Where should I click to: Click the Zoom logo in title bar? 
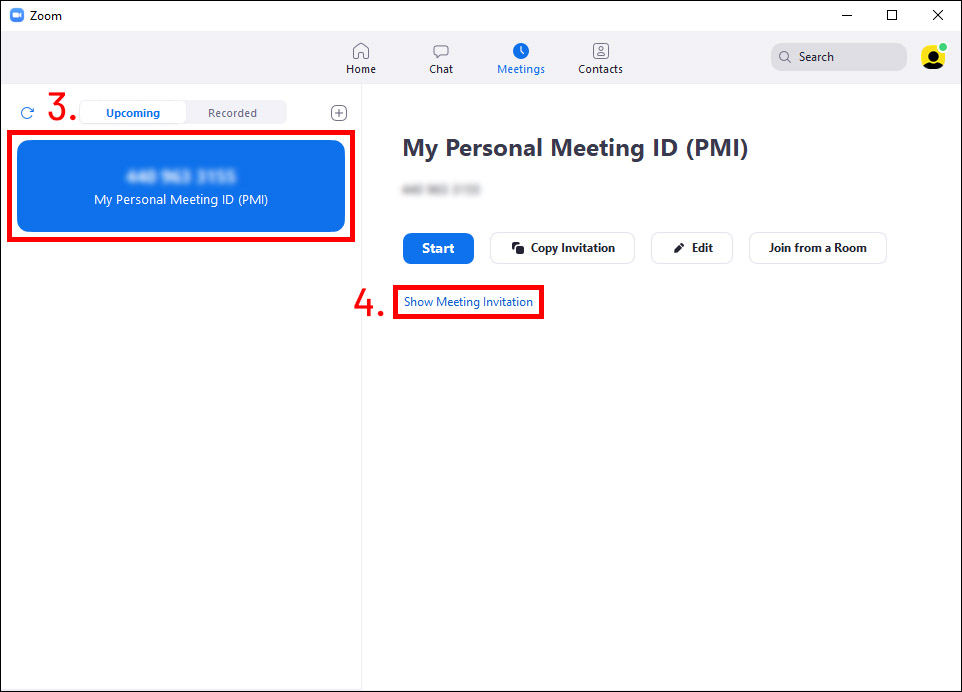click(16, 15)
